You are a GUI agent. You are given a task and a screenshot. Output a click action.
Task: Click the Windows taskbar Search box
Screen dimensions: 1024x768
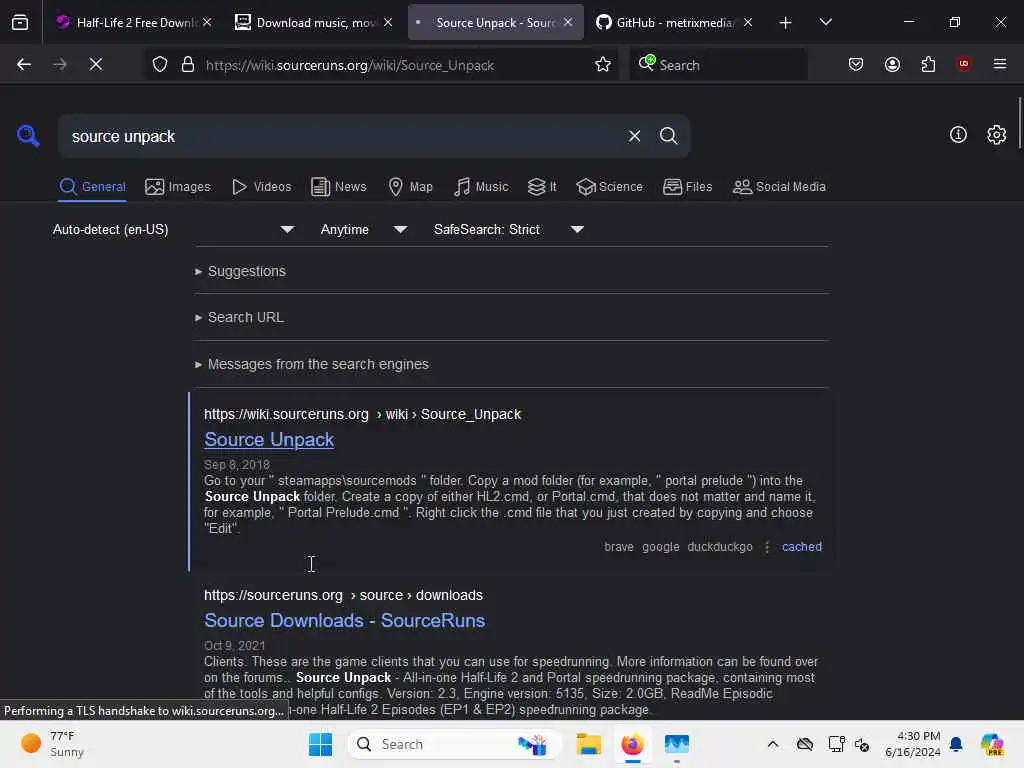coord(455,744)
